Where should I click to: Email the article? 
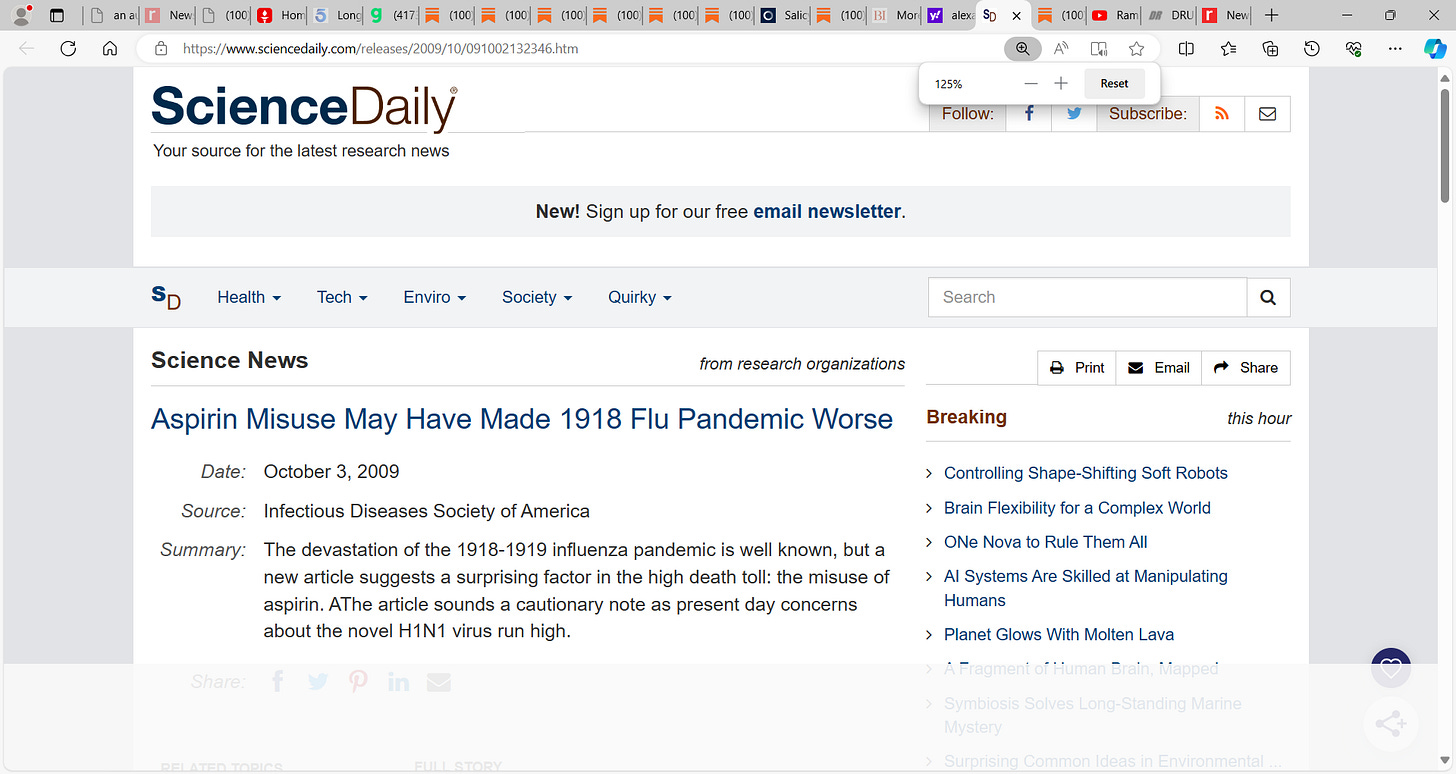[x=1159, y=368]
